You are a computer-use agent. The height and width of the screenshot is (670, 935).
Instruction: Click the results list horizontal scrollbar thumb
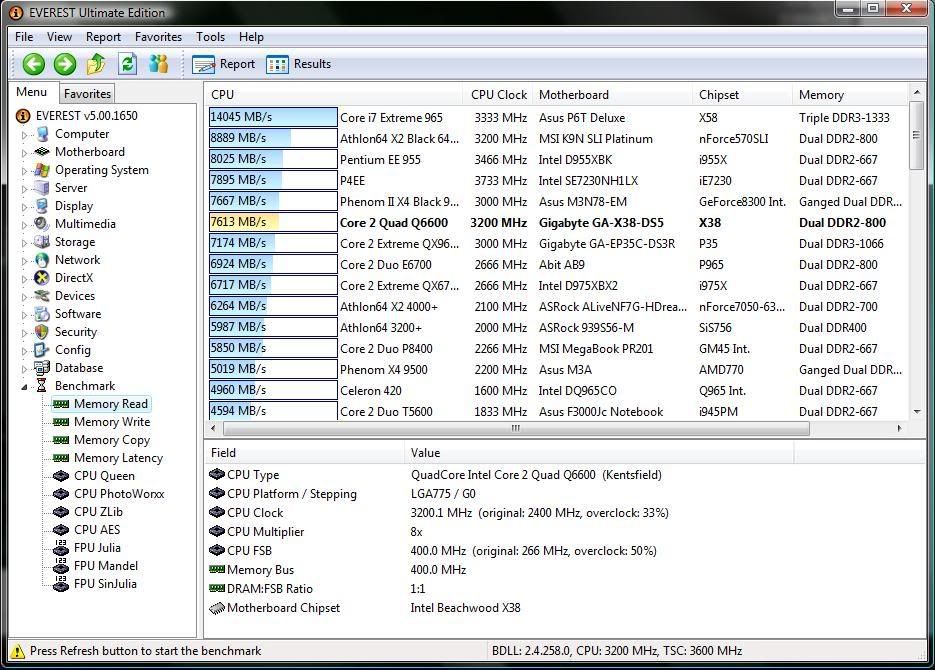(516, 428)
